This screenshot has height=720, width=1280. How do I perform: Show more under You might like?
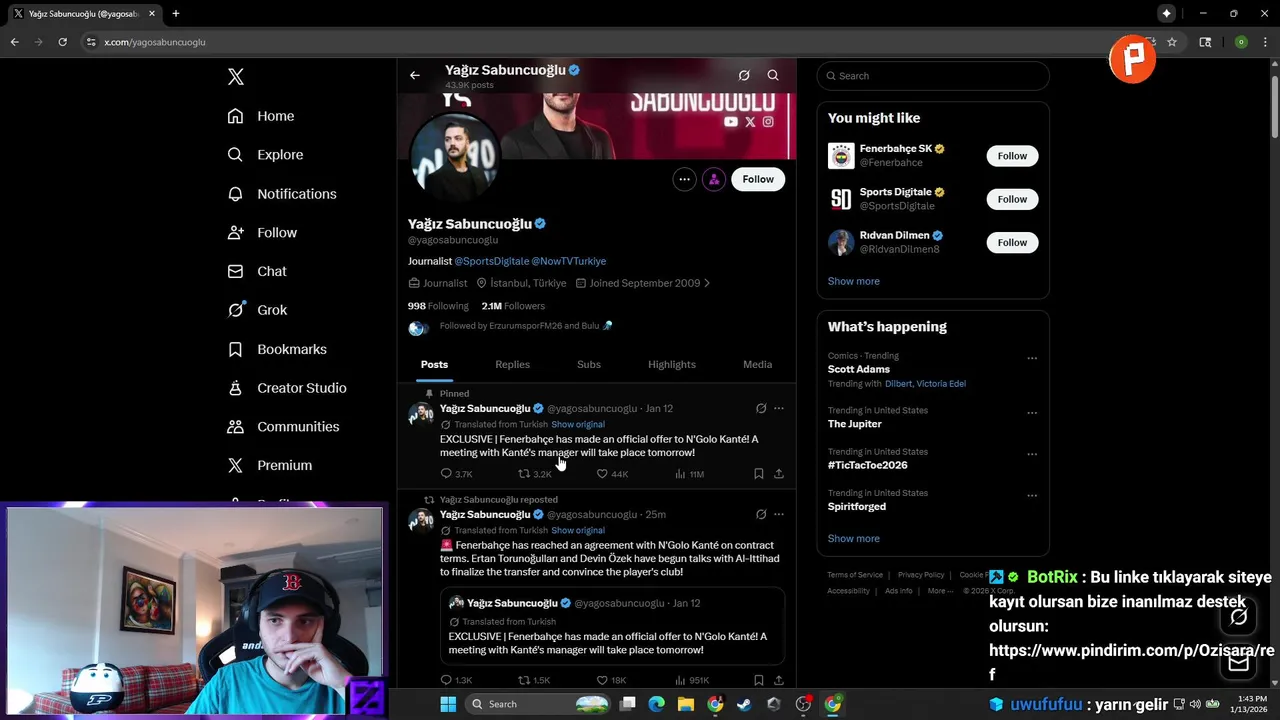pyautogui.click(x=854, y=281)
